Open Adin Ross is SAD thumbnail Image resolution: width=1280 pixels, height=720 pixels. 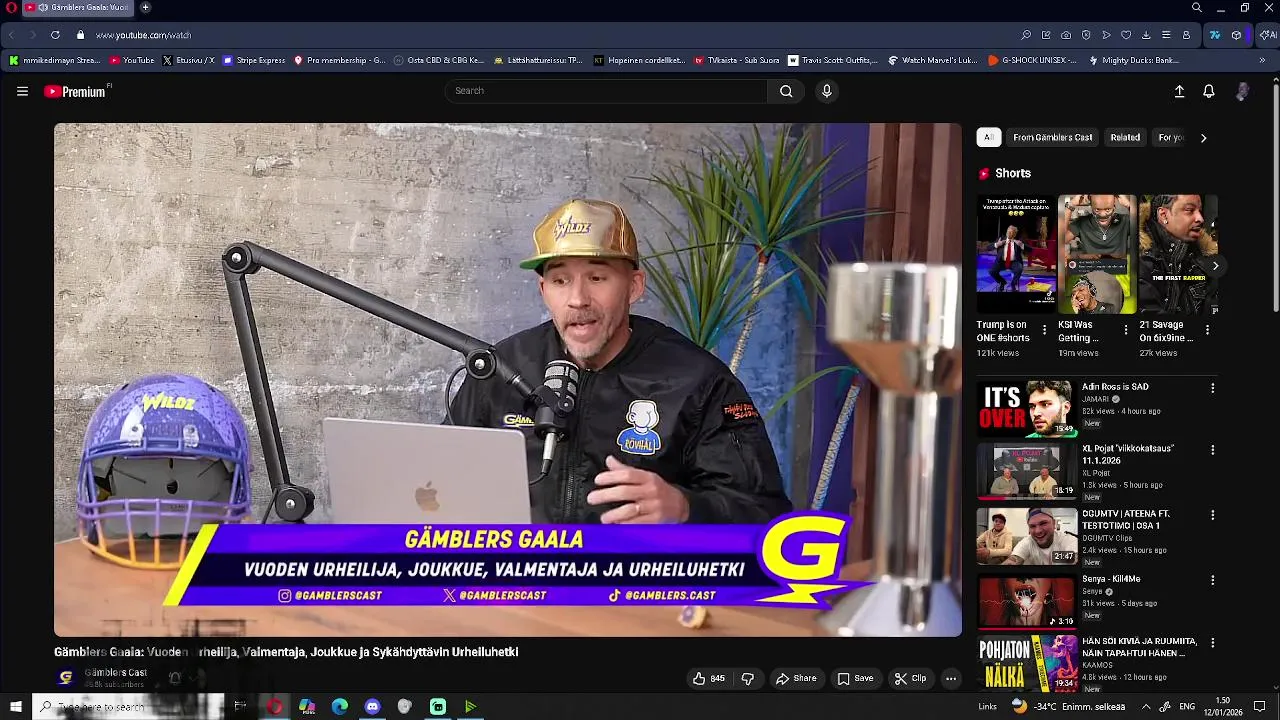click(1026, 408)
